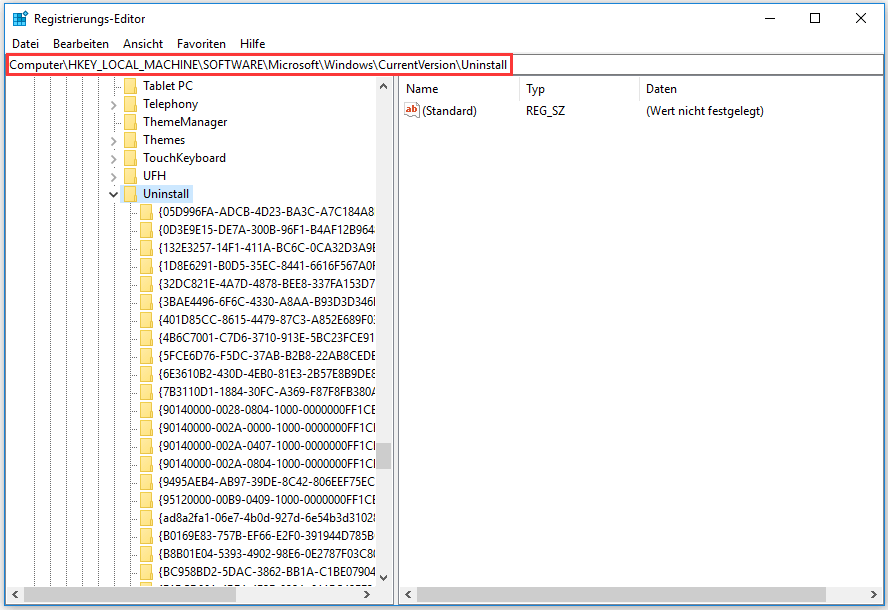The width and height of the screenshot is (888, 610).
Task: Expand the TouchKeyboard key
Action: pos(113,159)
